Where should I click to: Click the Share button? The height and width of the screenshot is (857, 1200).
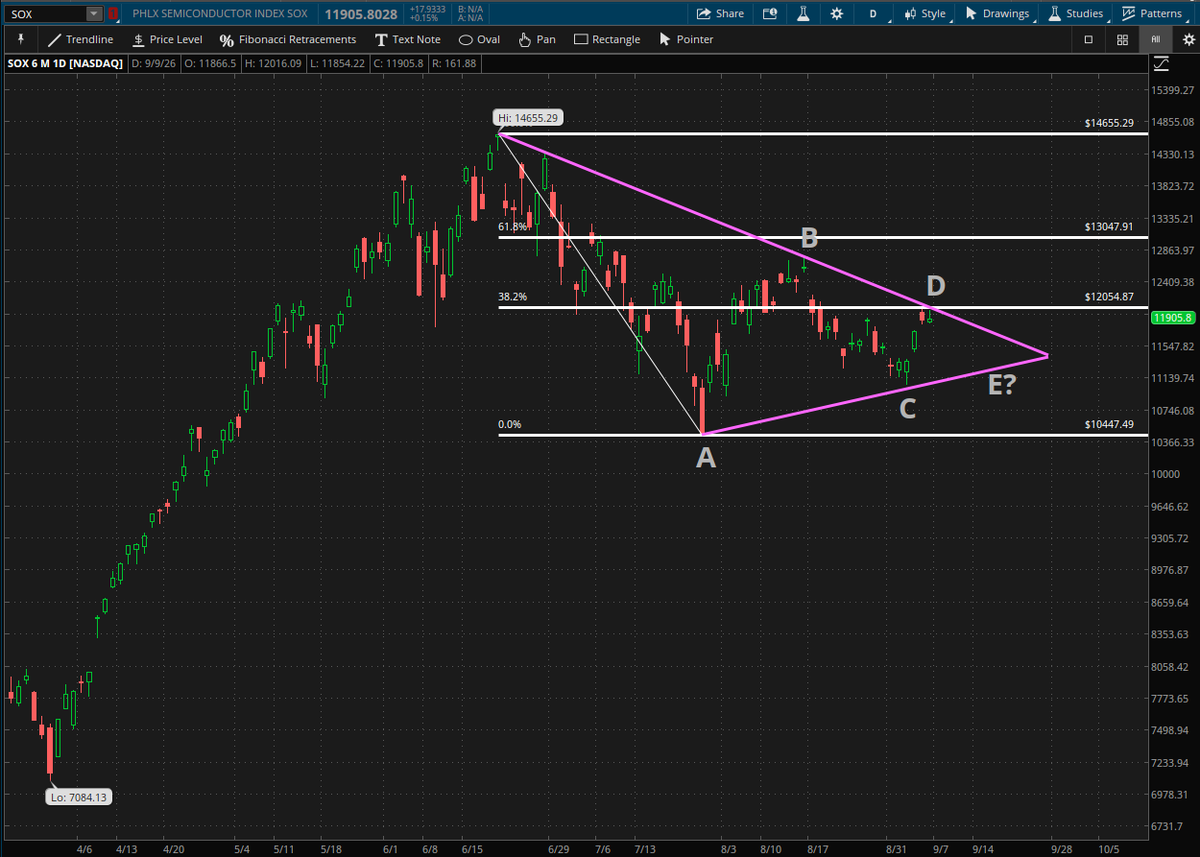[x=719, y=14]
